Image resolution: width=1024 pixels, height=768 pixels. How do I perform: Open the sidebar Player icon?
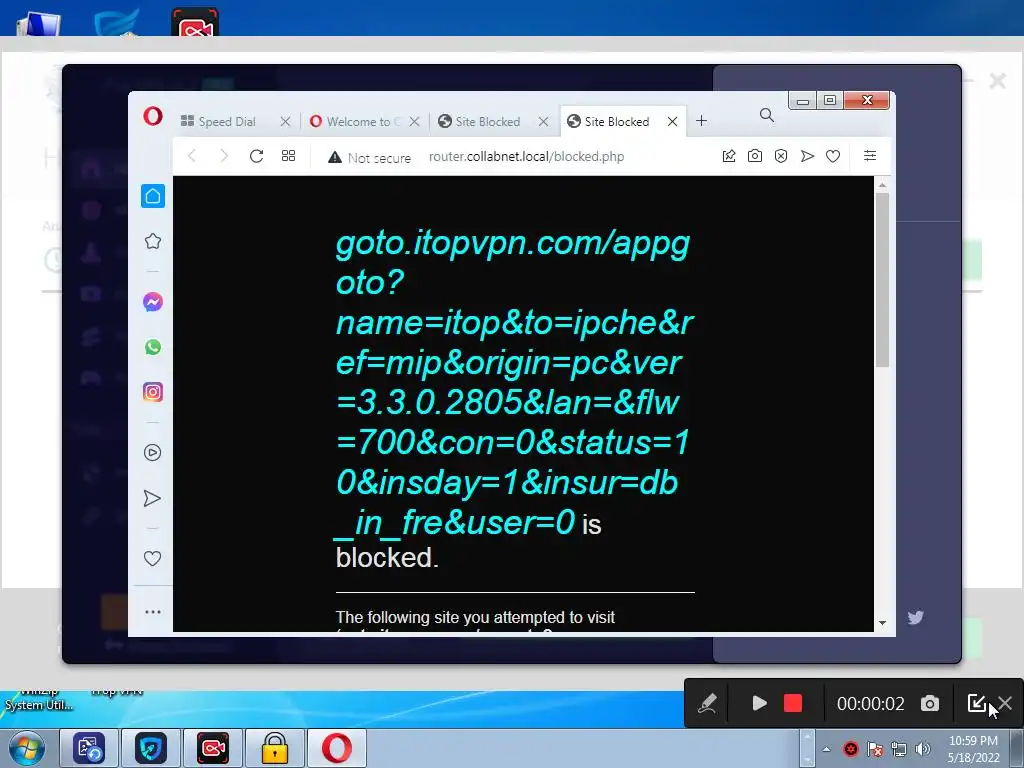[x=152, y=453]
